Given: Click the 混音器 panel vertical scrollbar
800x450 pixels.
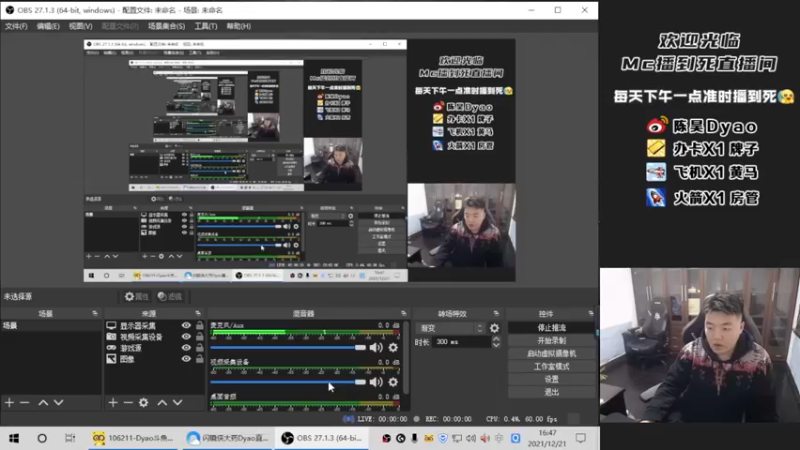Looking at the screenshot, I should [406, 357].
